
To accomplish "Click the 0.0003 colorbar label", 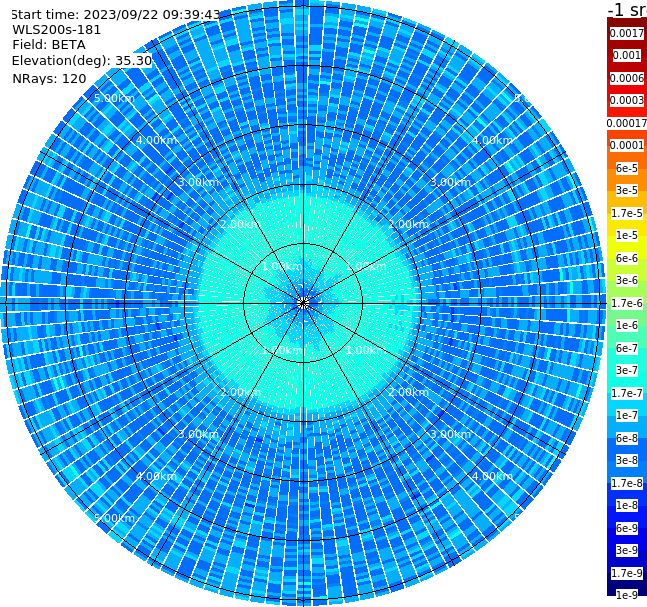I will pyautogui.click(x=627, y=100).
